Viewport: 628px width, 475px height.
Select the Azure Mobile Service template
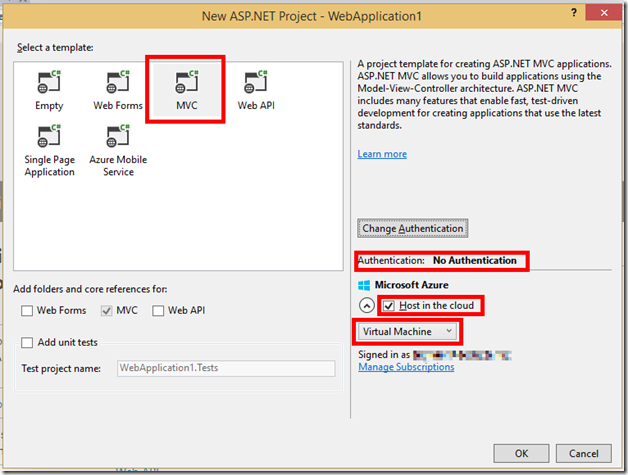pyautogui.click(x=118, y=151)
